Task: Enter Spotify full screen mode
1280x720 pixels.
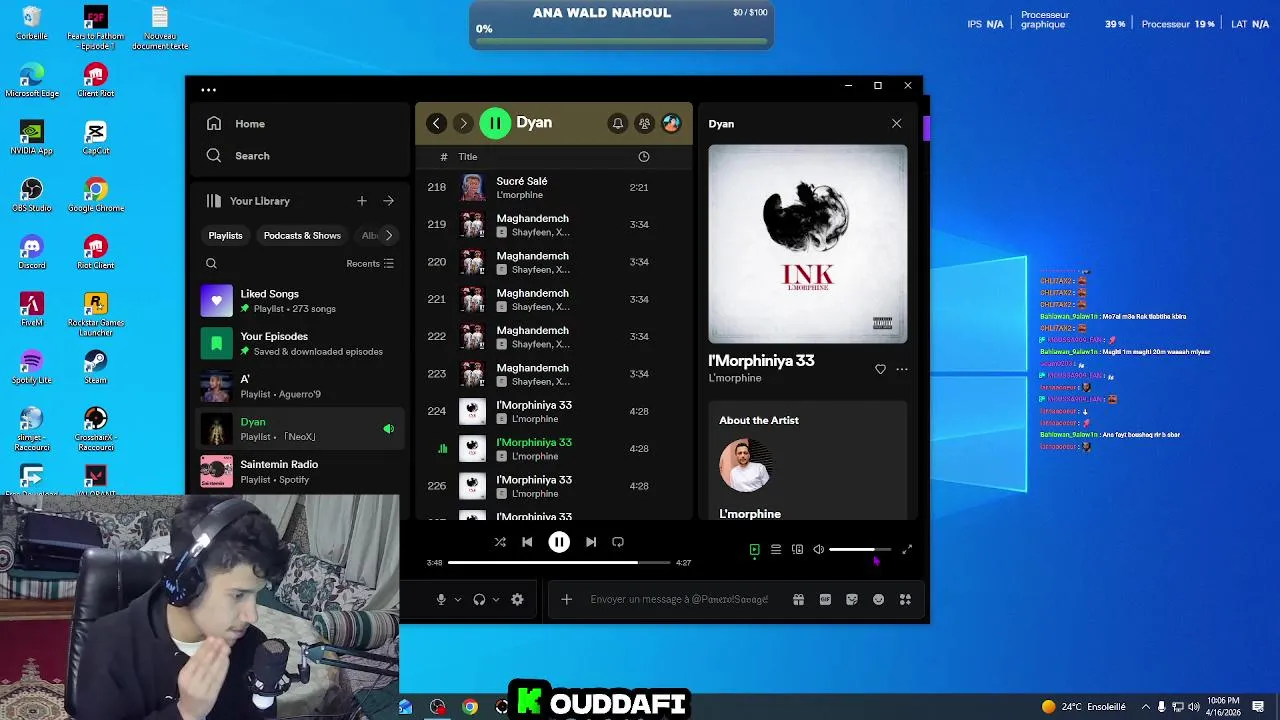Action: pyautogui.click(x=907, y=550)
